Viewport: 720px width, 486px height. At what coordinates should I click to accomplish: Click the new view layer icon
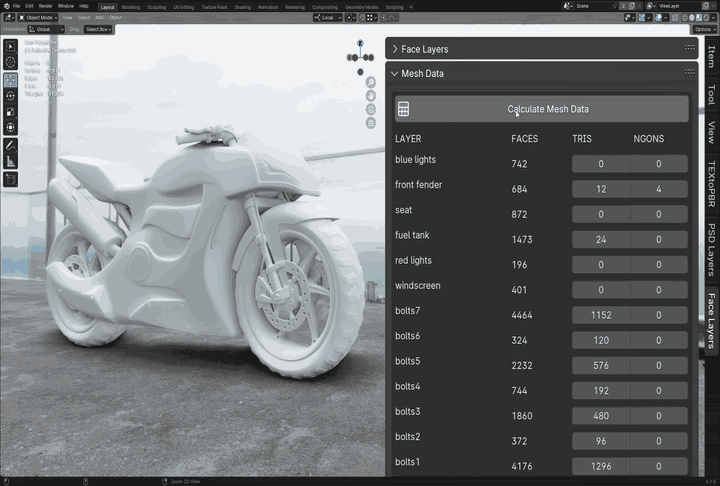[706, 6]
